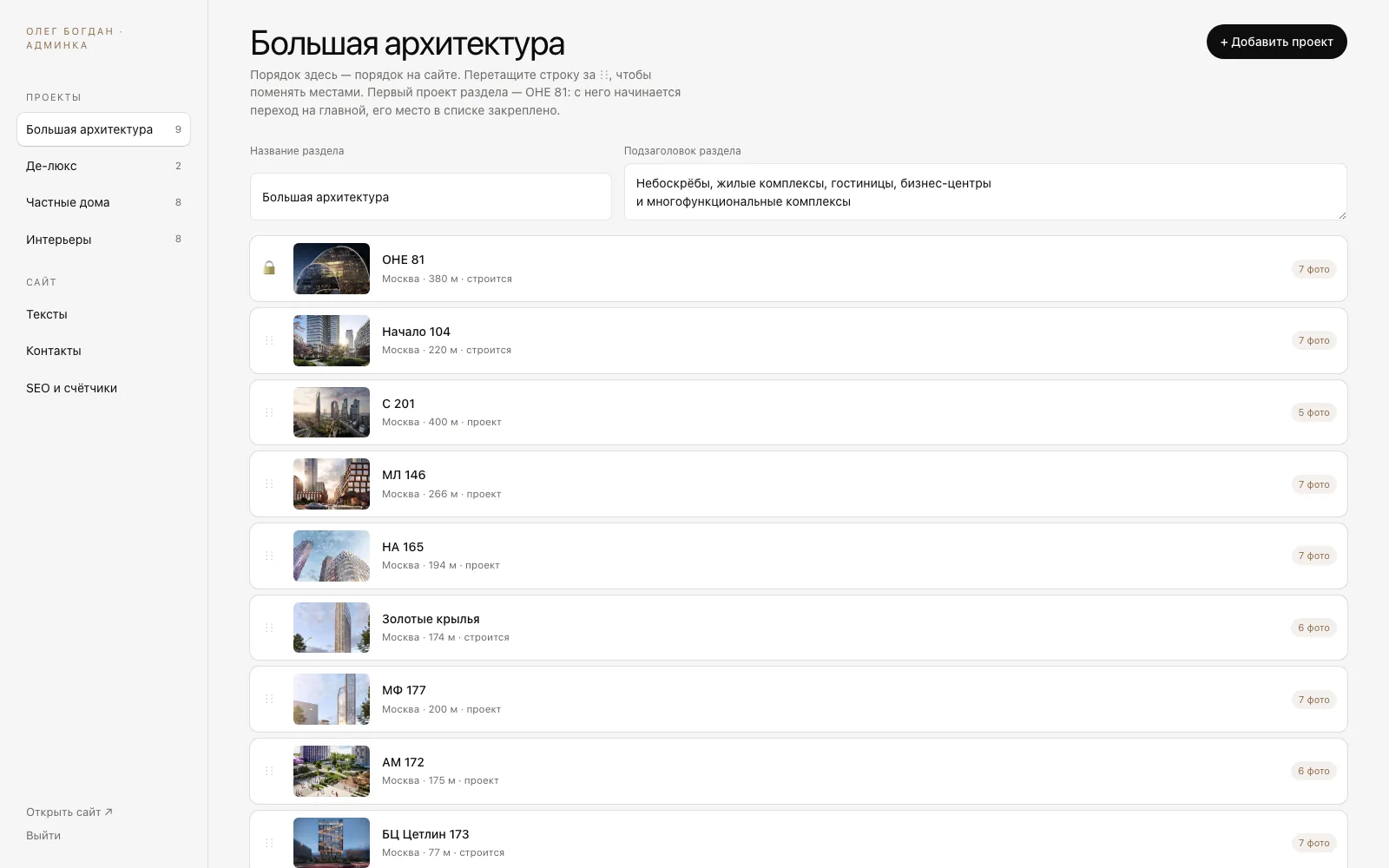
Task: Open the Большая архитектура section in sidebar
Action: (103, 129)
